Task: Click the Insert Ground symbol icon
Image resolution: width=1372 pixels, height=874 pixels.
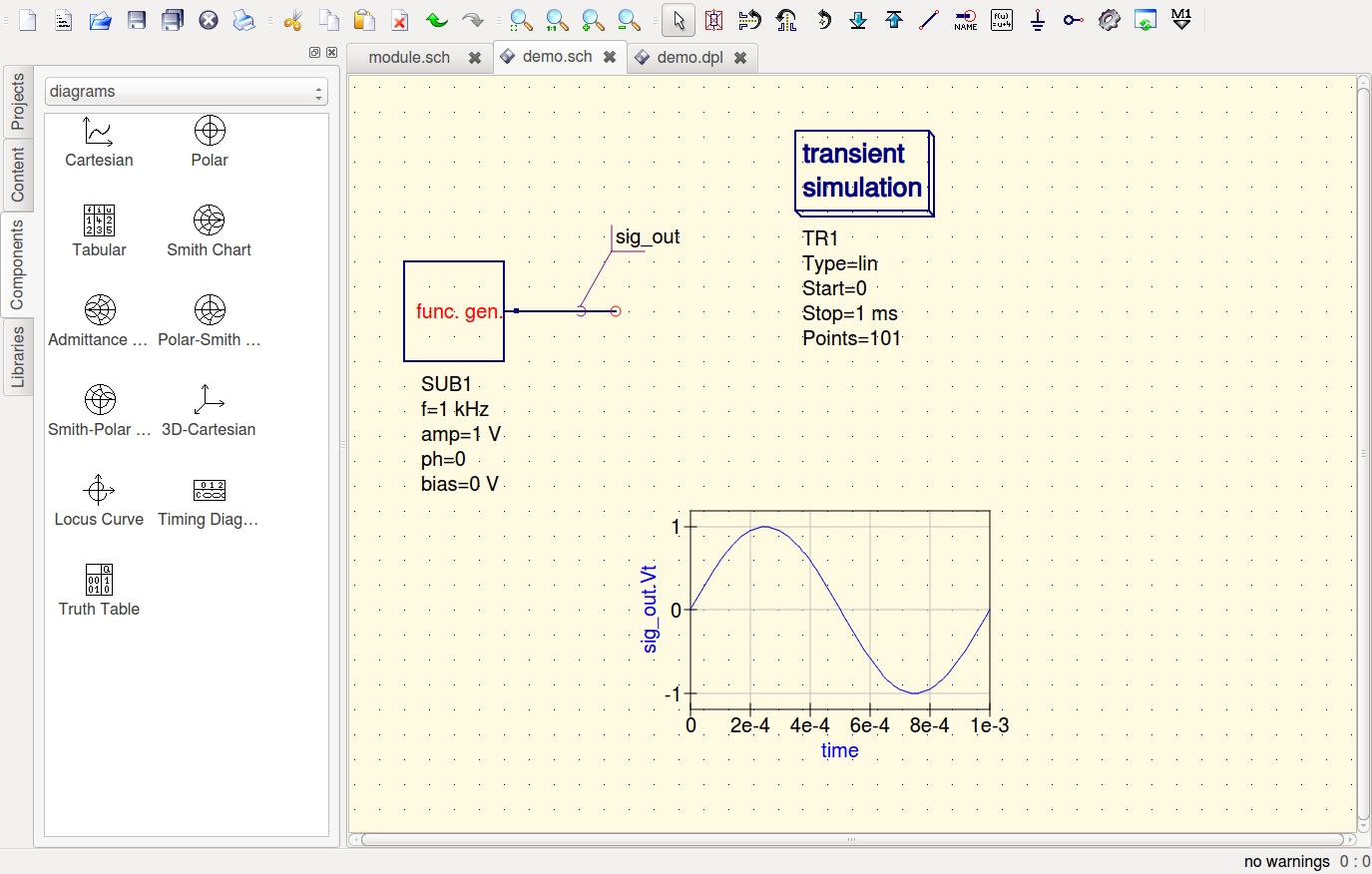Action: click(x=1038, y=20)
